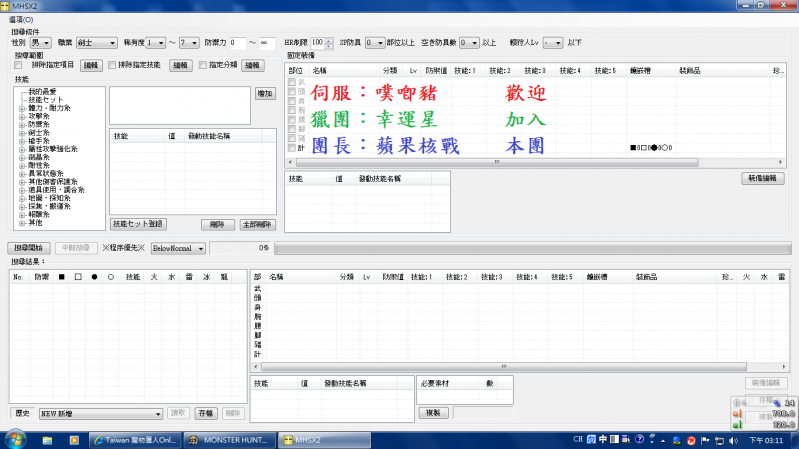Image resolution: width=799 pixels, height=449 pixels.
Task: Open the 空き防具數 dropdown
Action: 469,43
